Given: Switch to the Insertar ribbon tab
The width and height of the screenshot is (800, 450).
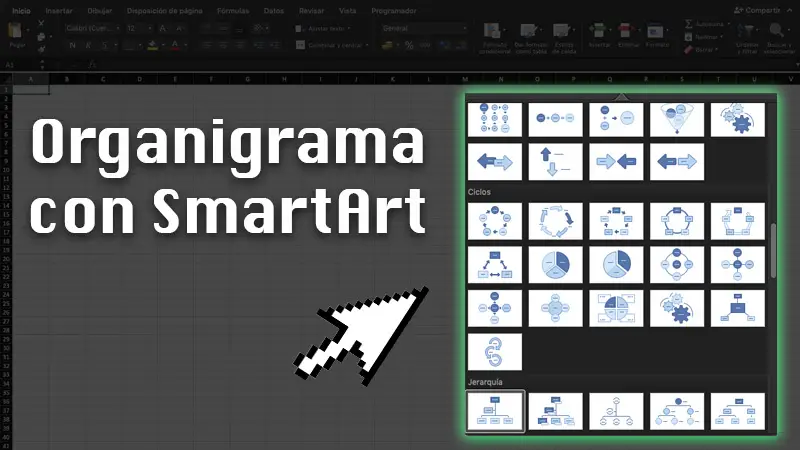Looking at the screenshot, I should click(x=59, y=11).
